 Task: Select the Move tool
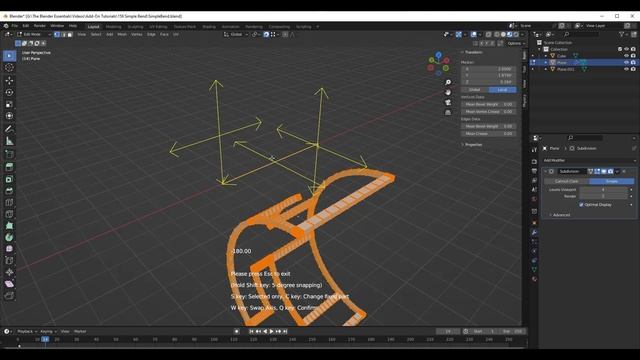point(9,80)
